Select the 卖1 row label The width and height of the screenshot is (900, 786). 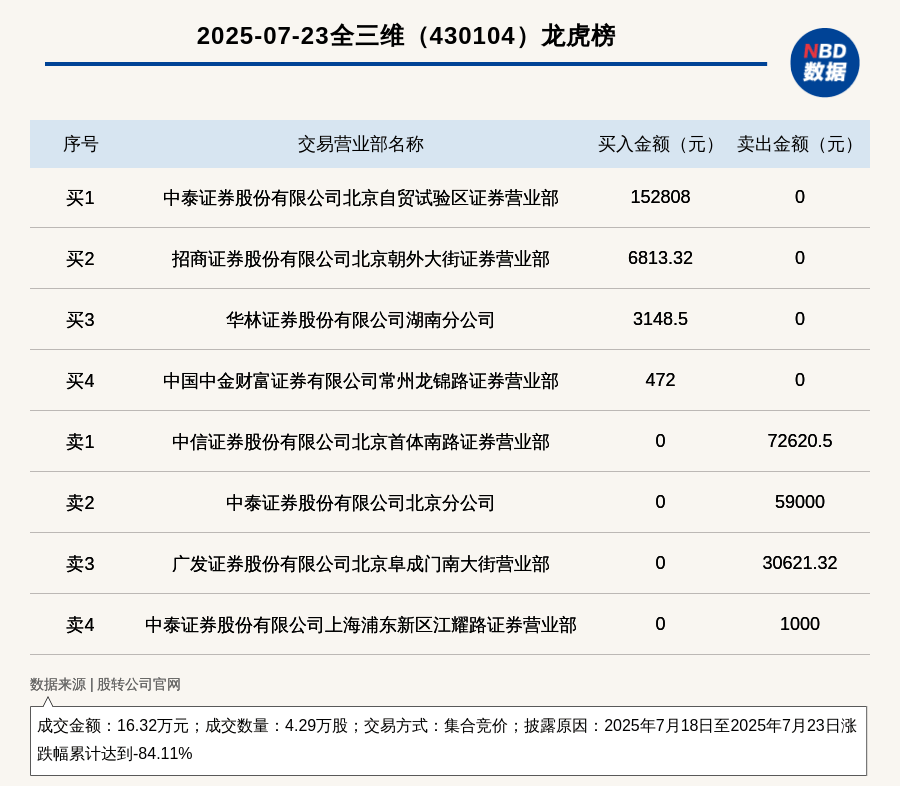click(x=80, y=442)
